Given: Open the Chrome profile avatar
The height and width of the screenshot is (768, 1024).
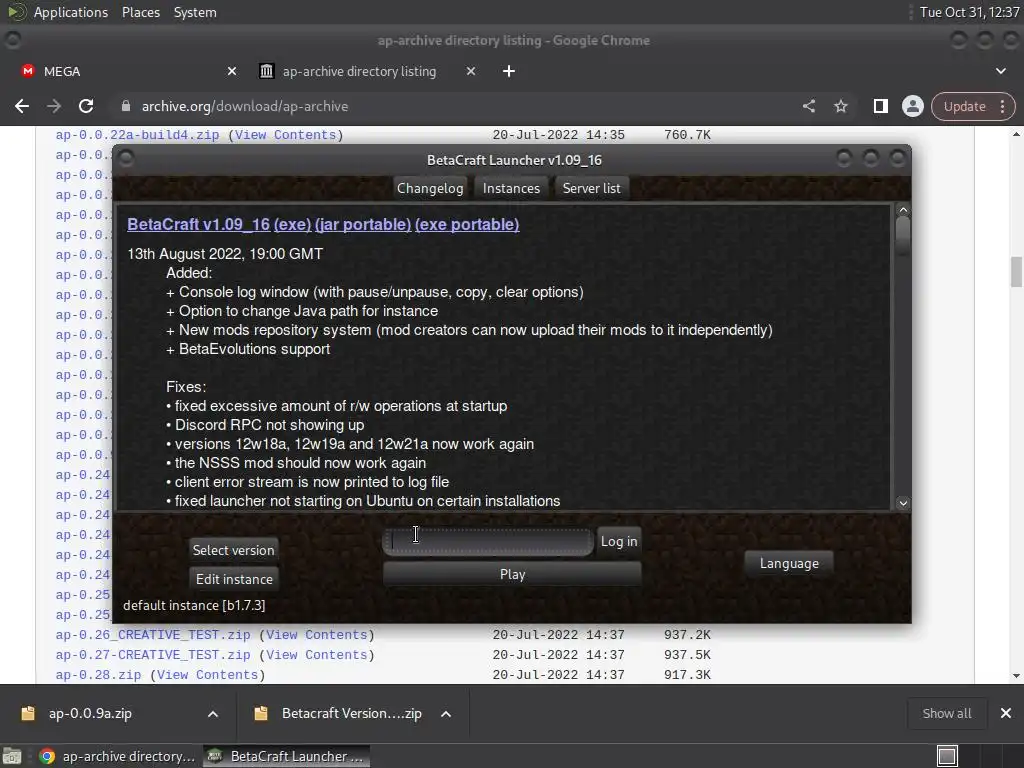Looking at the screenshot, I should tap(912, 106).
